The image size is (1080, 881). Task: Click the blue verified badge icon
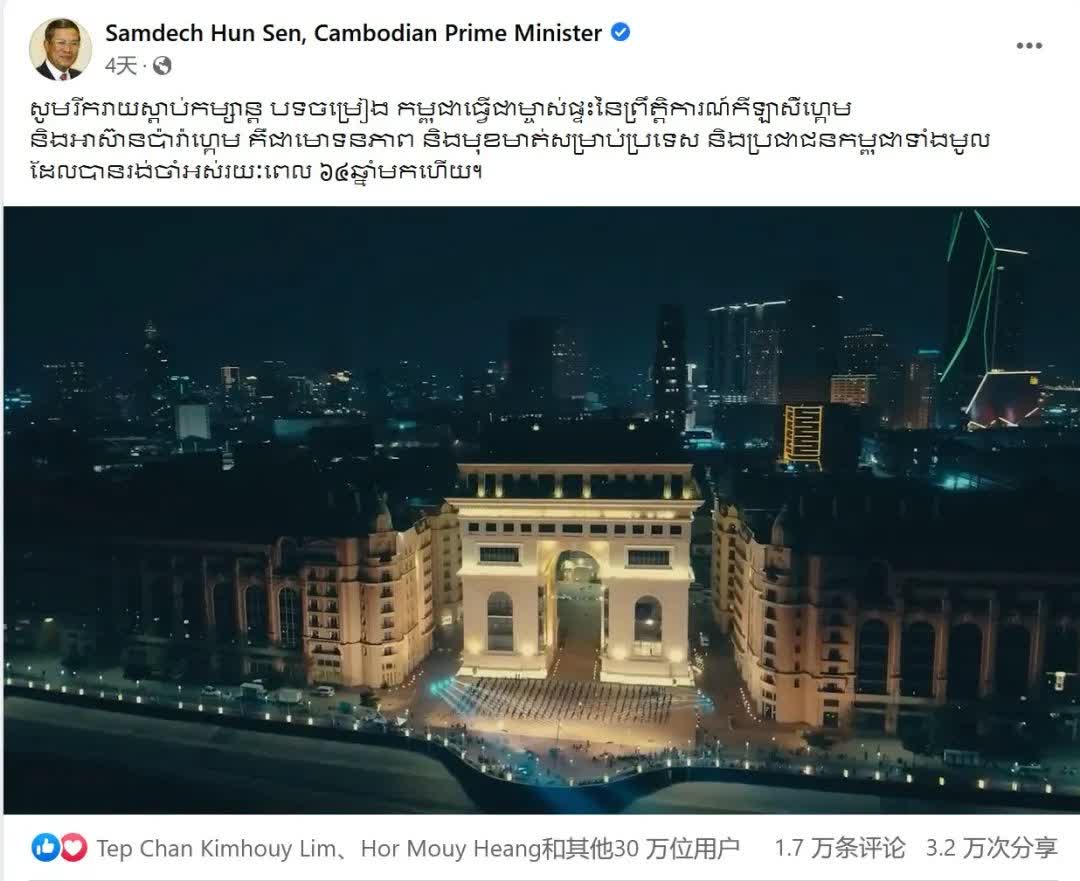621,32
